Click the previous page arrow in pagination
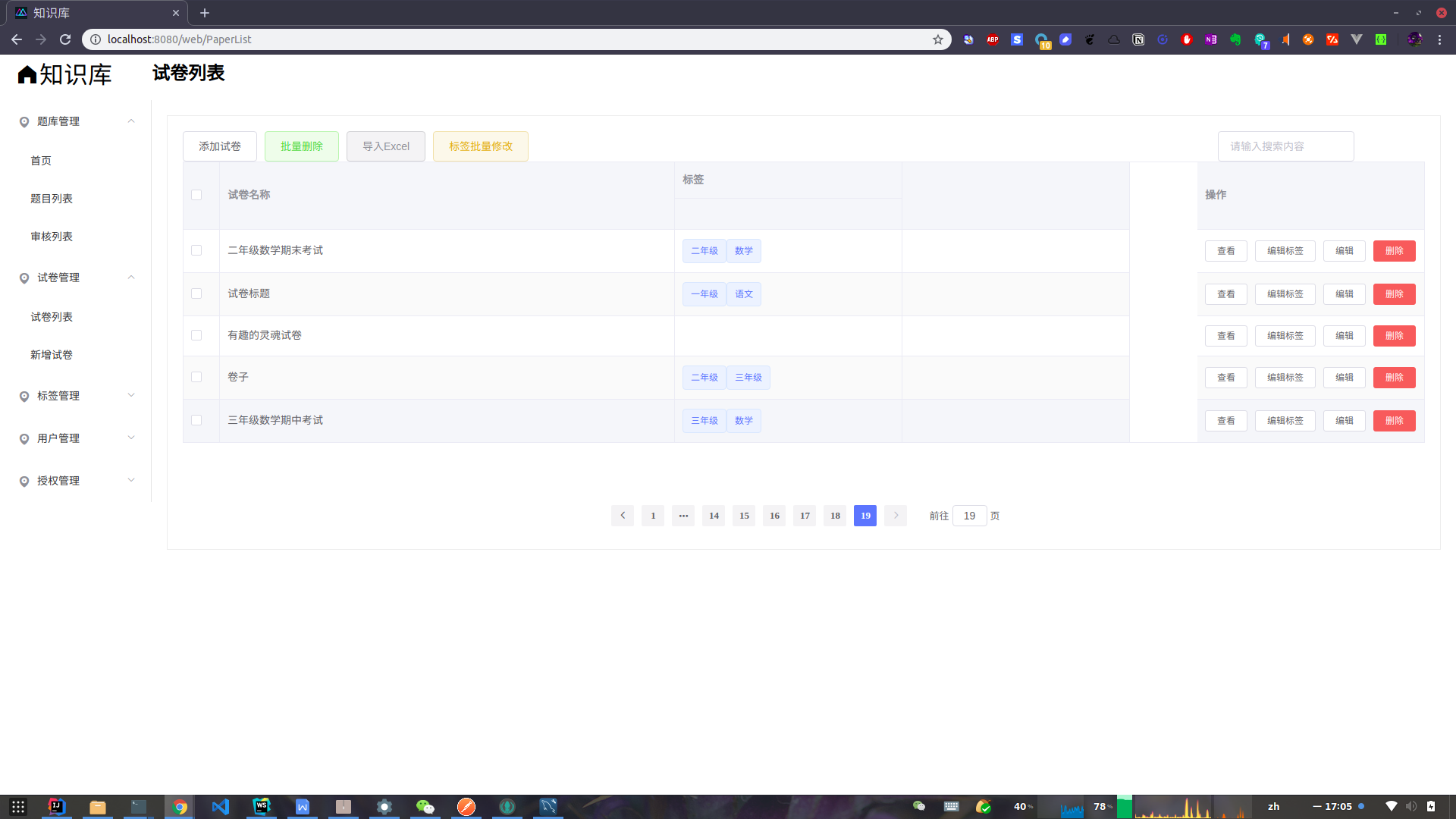 coord(623,516)
